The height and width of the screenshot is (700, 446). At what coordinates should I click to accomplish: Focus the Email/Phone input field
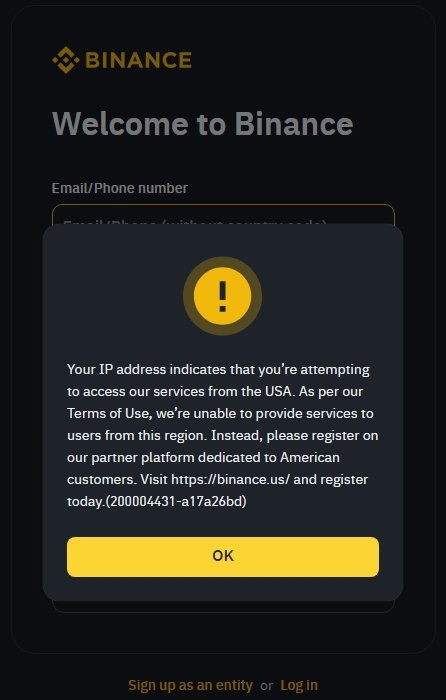click(x=223, y=215)
